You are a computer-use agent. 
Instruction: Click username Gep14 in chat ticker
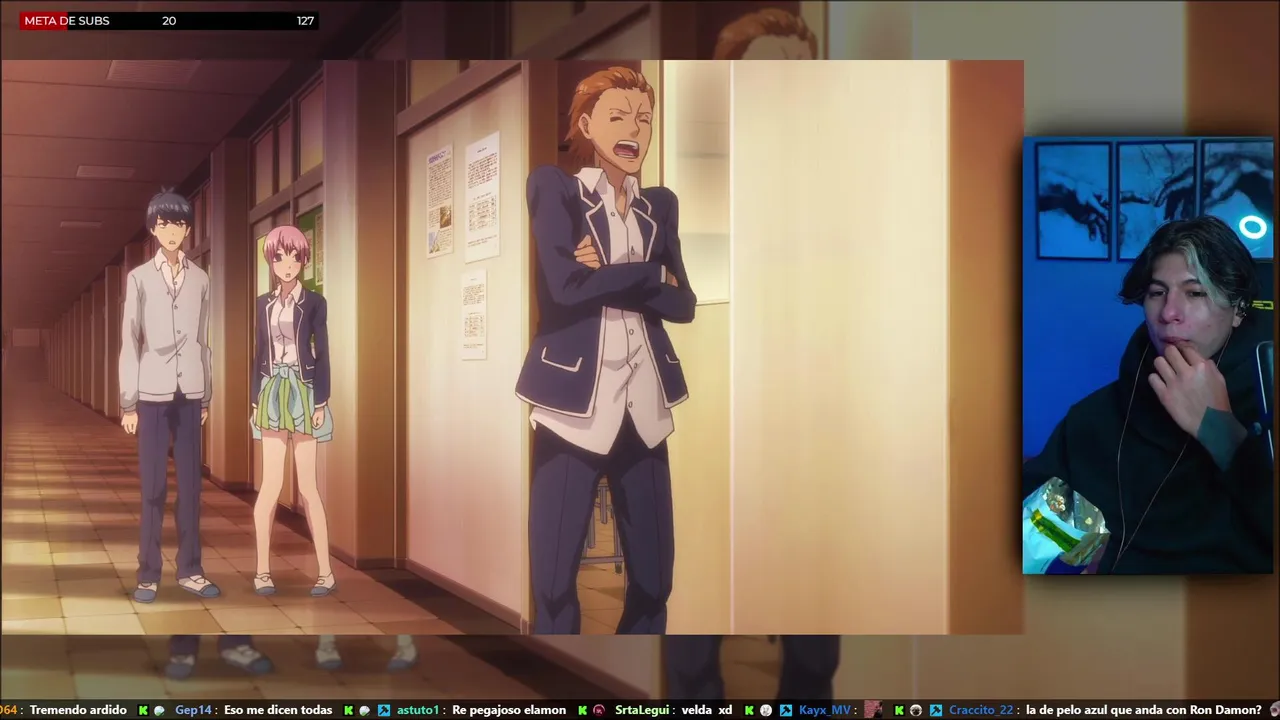(193, 710)
